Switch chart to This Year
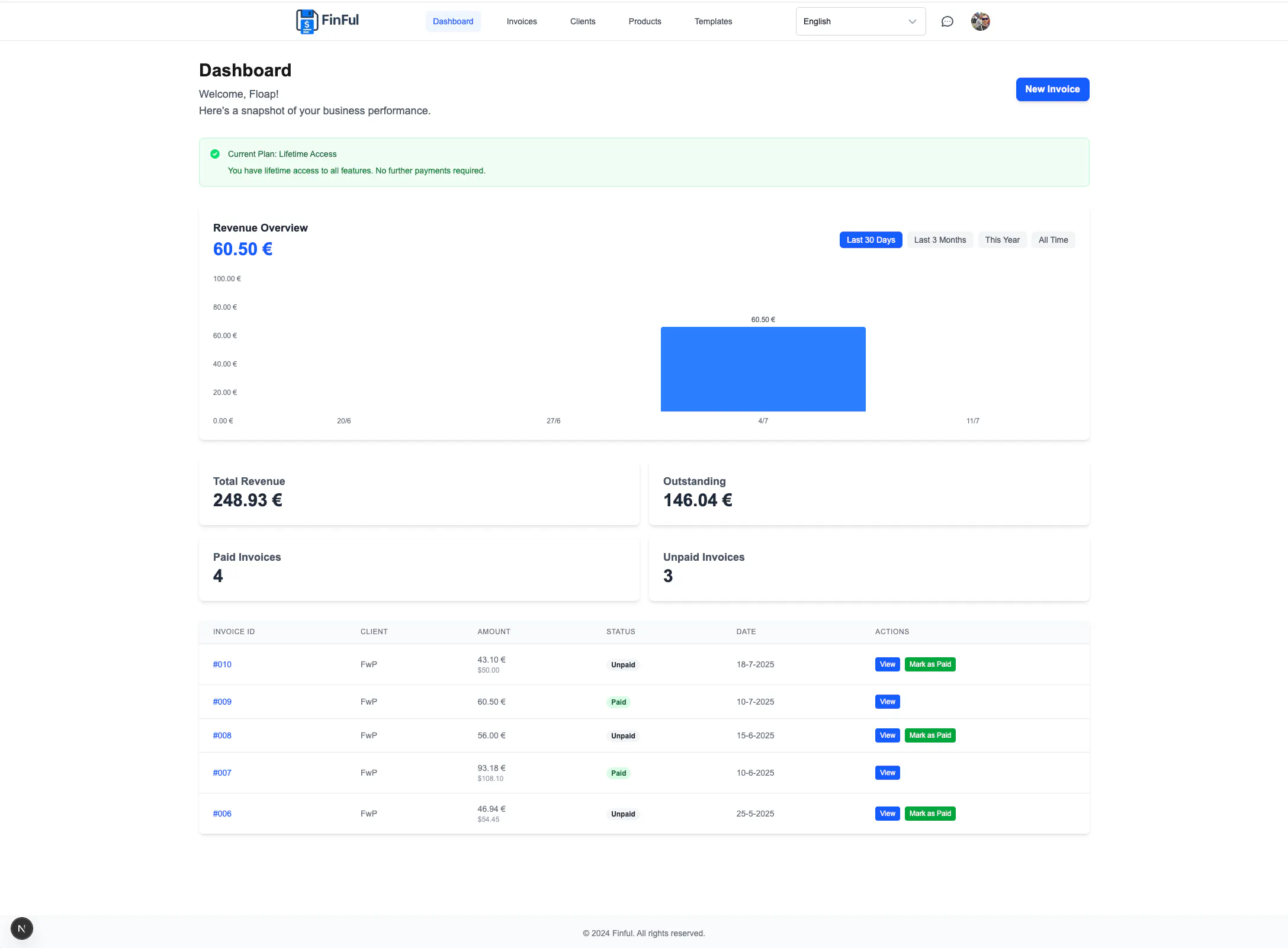The width and height of the screenshot is (1288, 948). click(x=1002, y=240)
